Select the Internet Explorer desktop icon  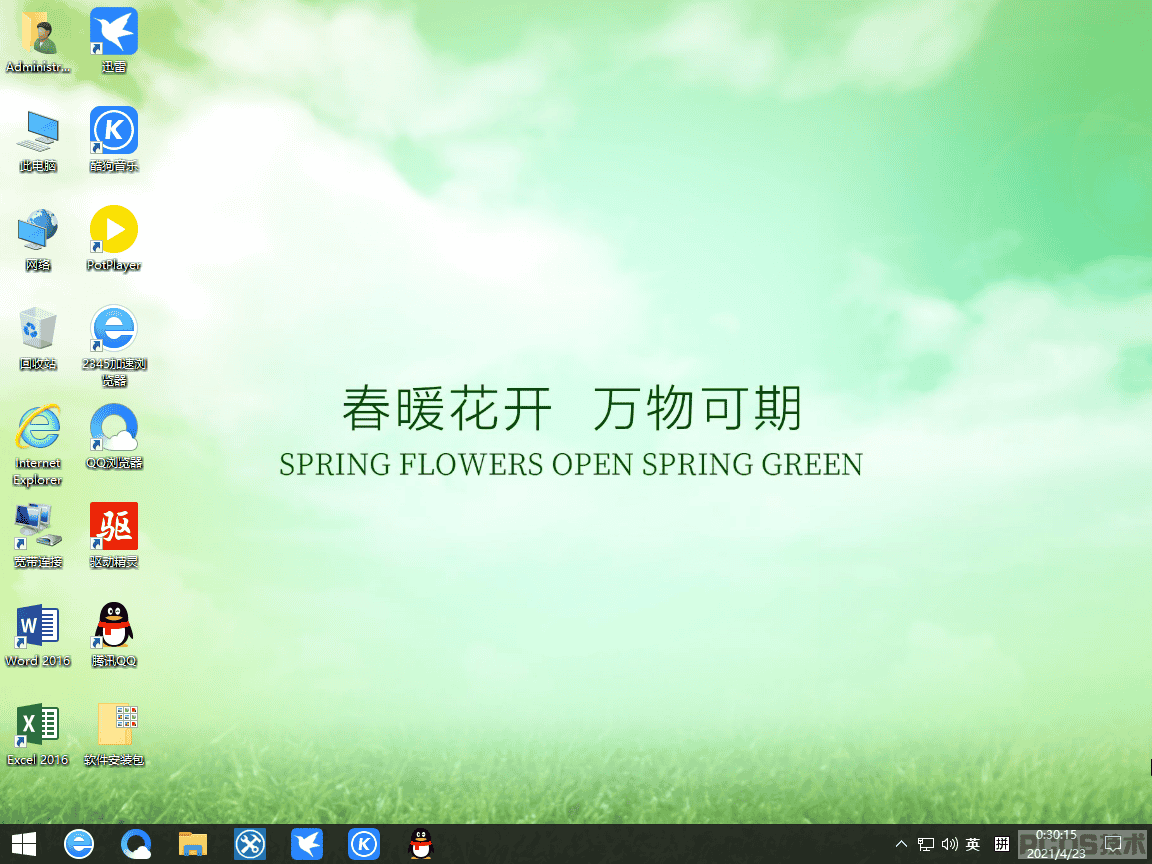(x=38, y=445)
